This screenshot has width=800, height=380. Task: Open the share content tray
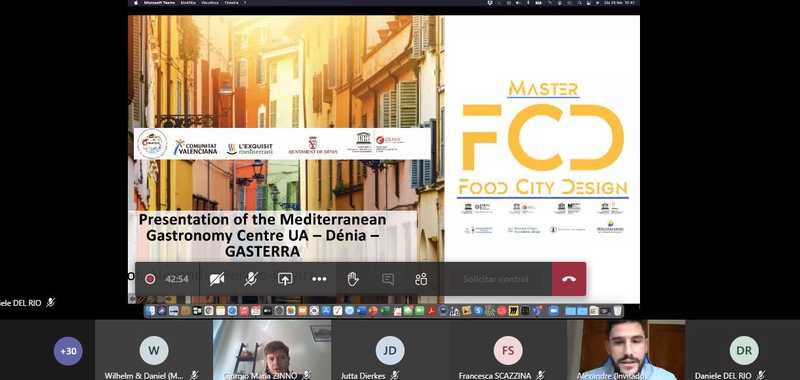pos(285,279)
